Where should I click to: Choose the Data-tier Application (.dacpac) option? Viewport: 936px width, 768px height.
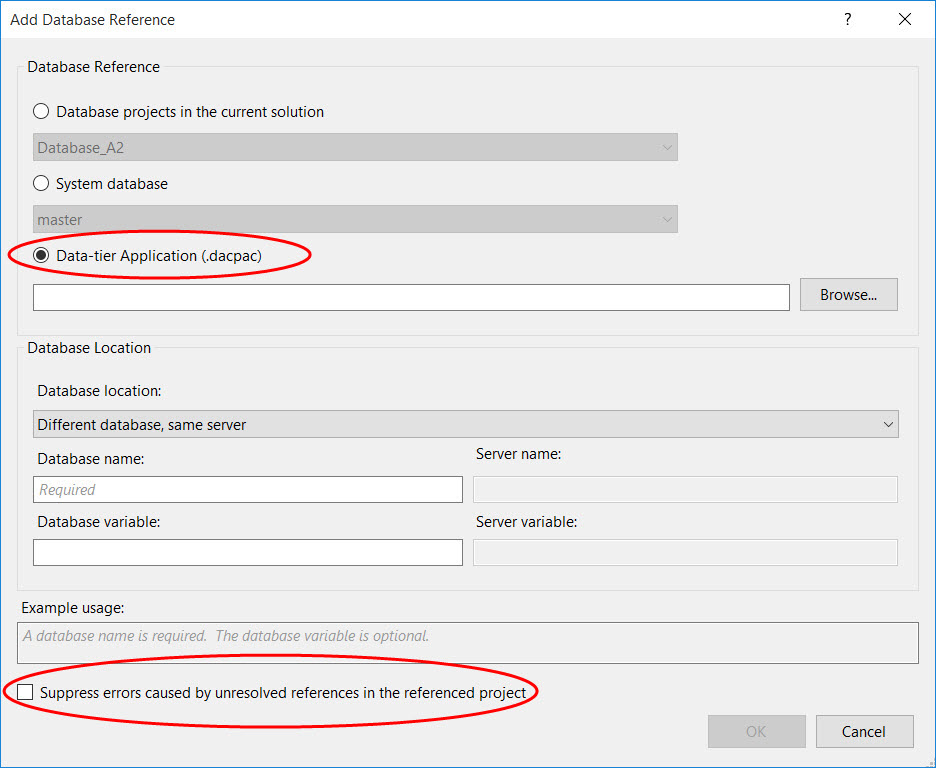pos(42,256)
